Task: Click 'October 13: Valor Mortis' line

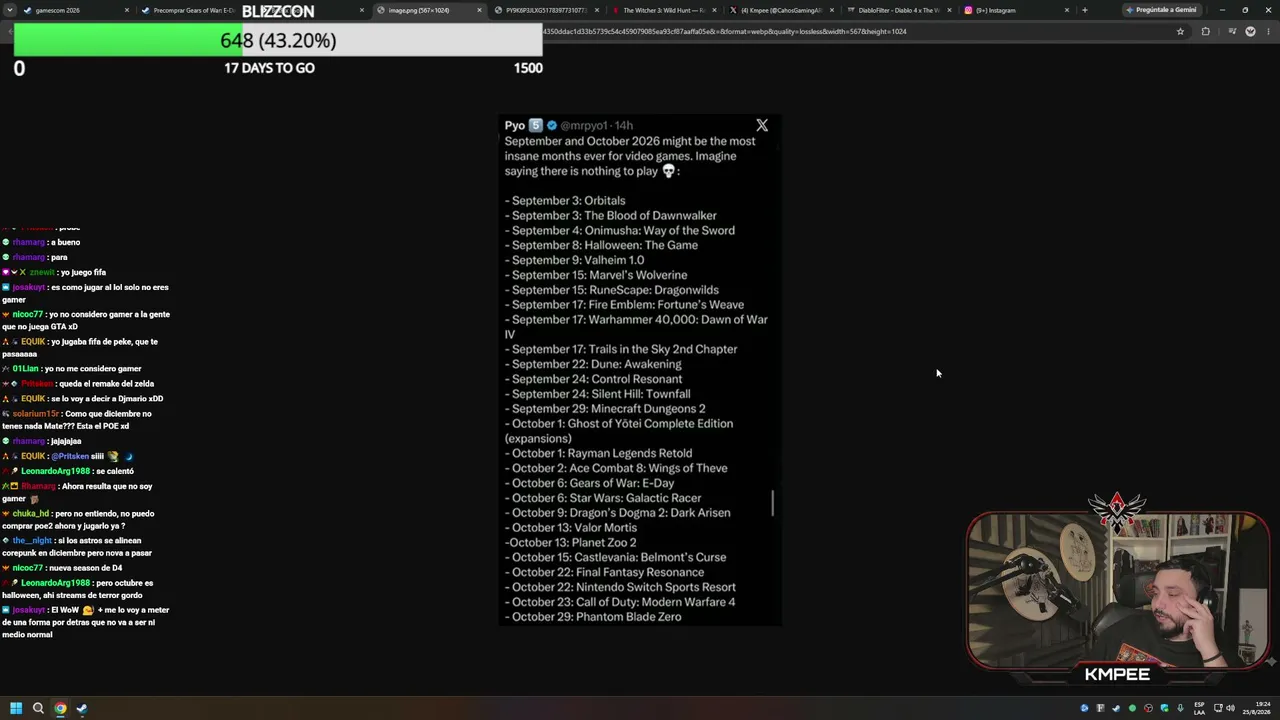Action: point(571,527)
